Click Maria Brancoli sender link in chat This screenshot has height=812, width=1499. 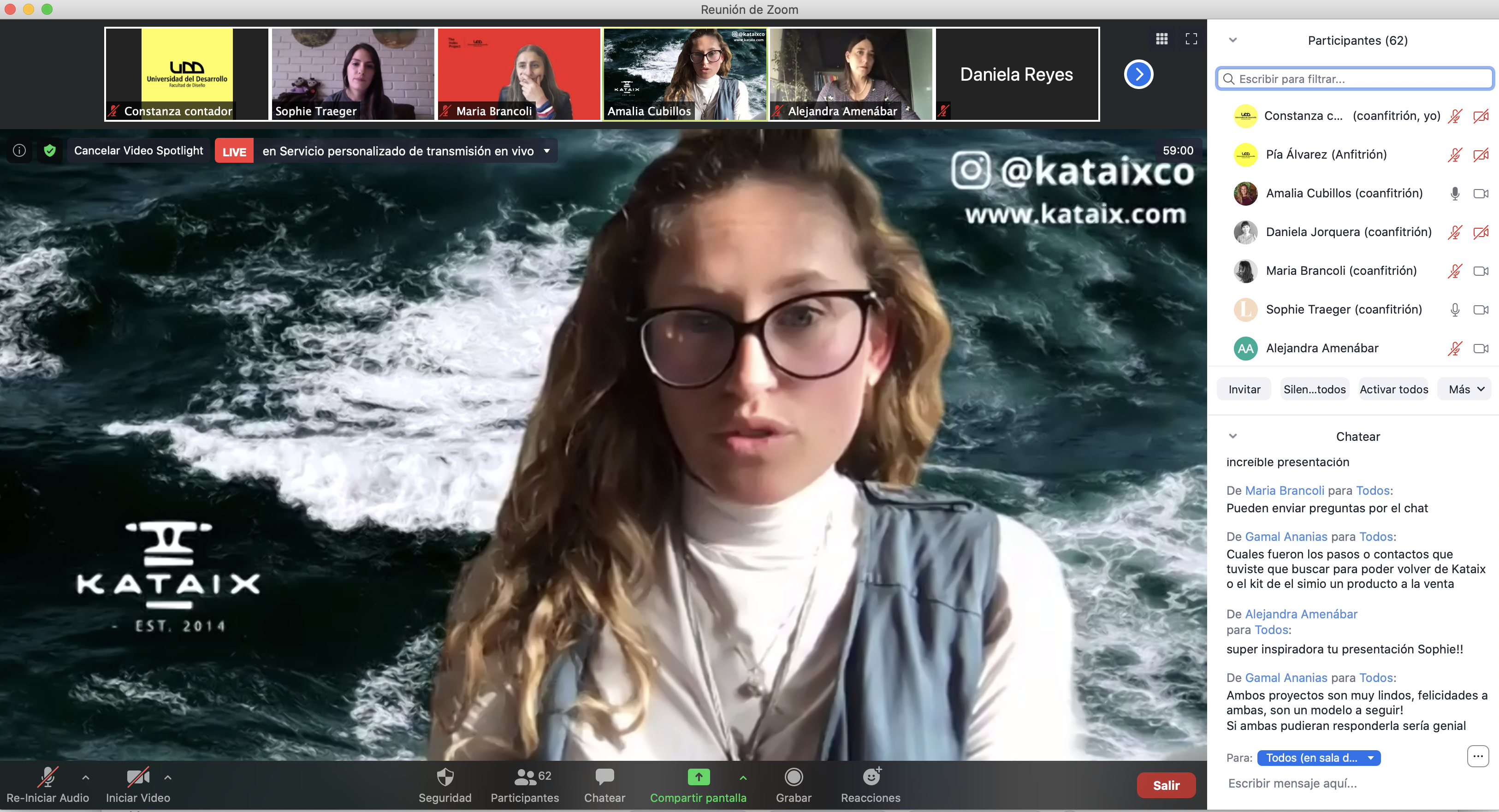(1284, 491)
